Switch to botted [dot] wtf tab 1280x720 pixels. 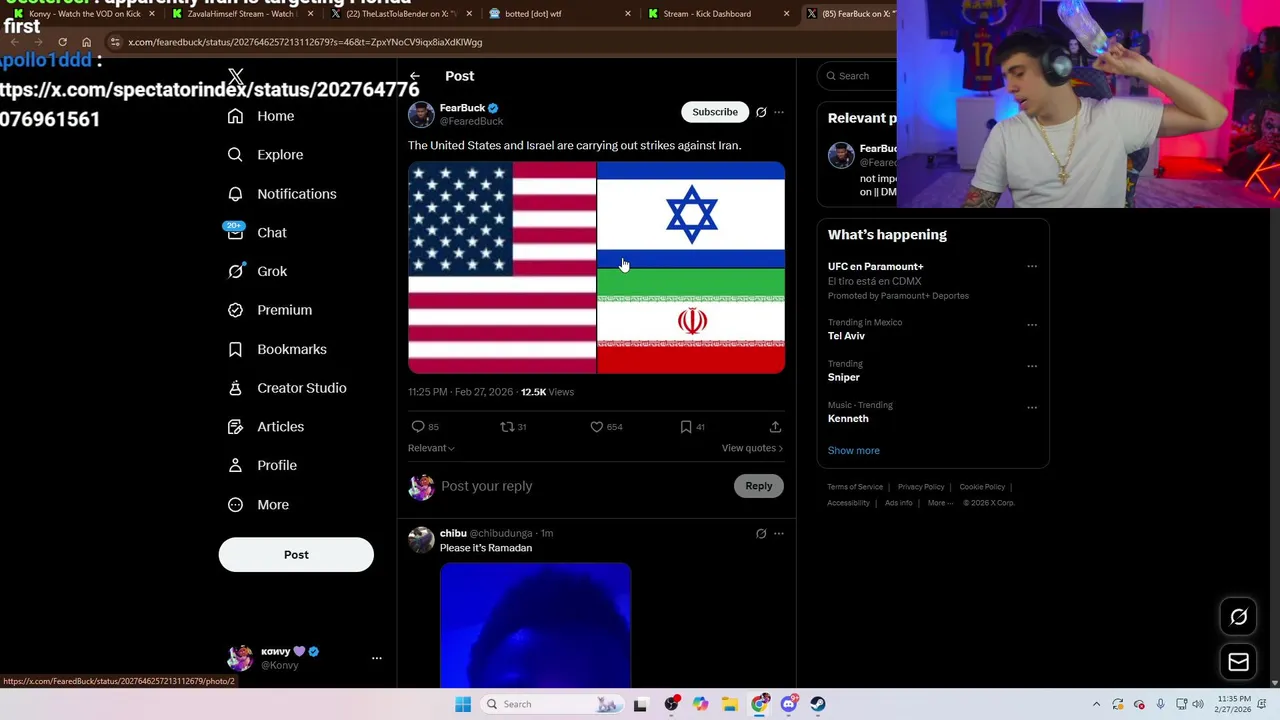(x=558, y=14)
